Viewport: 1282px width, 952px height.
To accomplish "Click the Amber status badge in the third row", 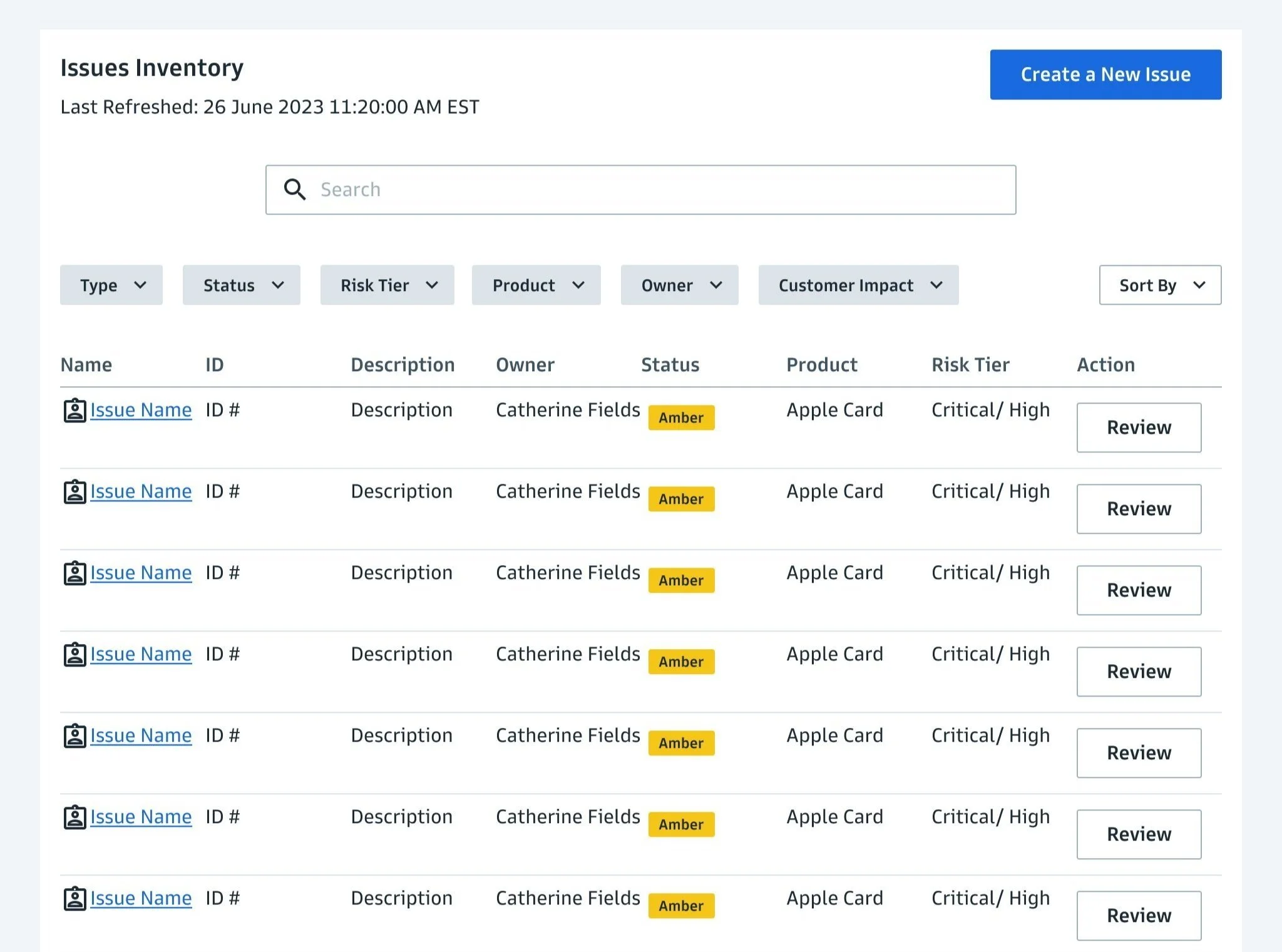I will coord(681,580).
